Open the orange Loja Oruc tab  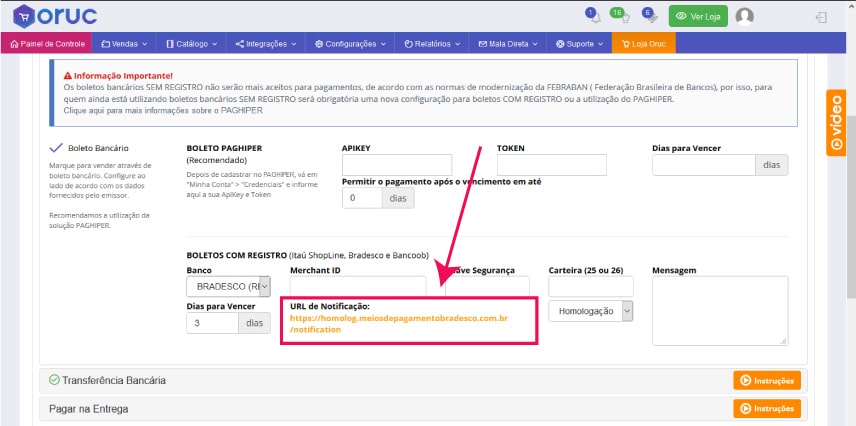point(644,44)
